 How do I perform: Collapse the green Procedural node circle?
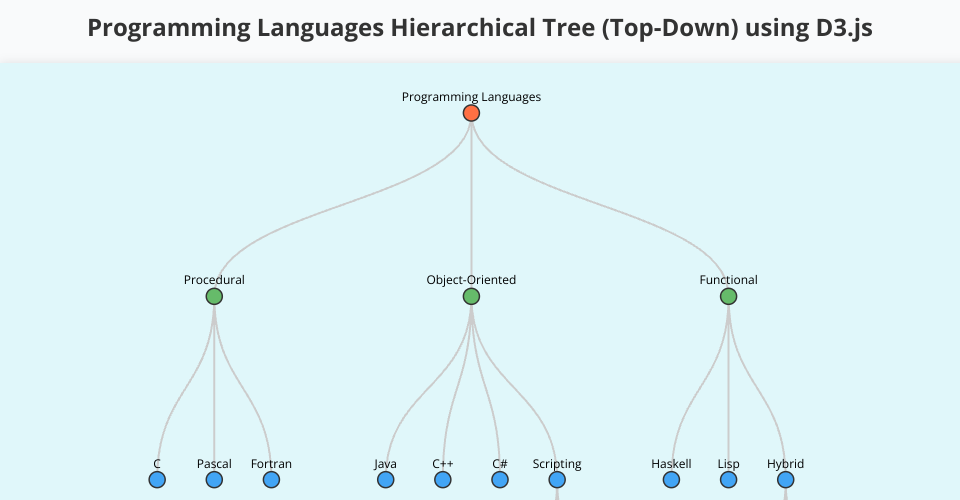(214, 296)
